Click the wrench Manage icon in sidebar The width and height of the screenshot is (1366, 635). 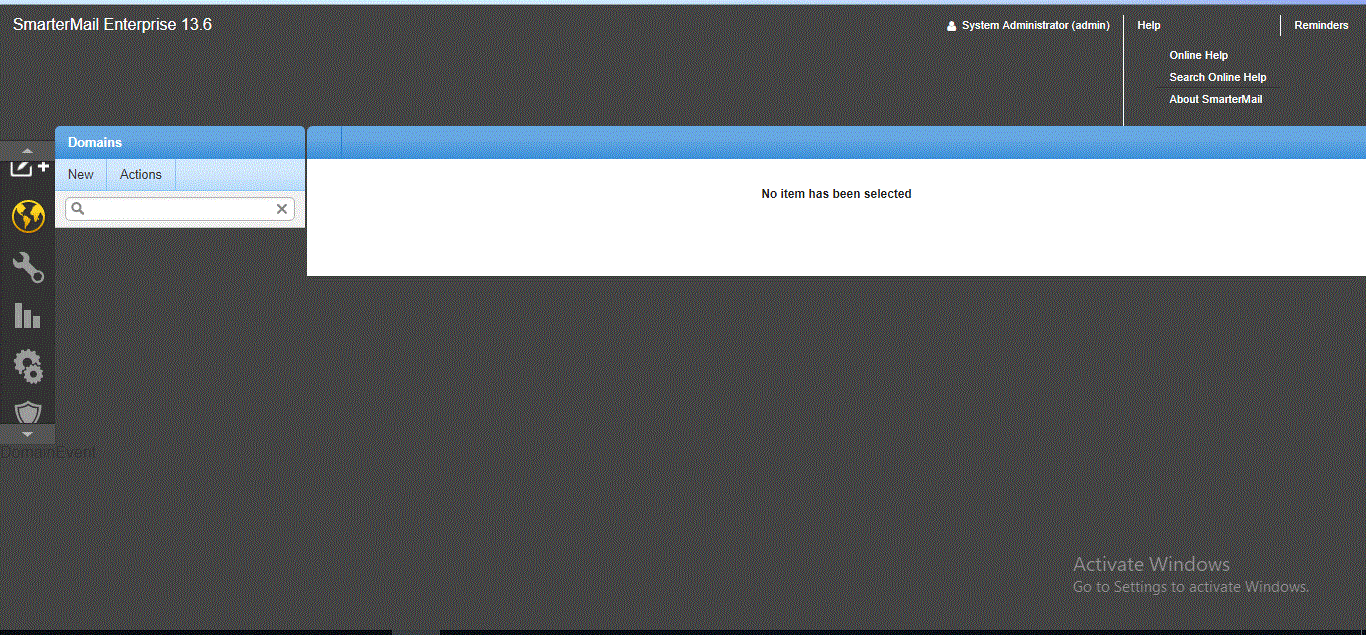[28, 267]
